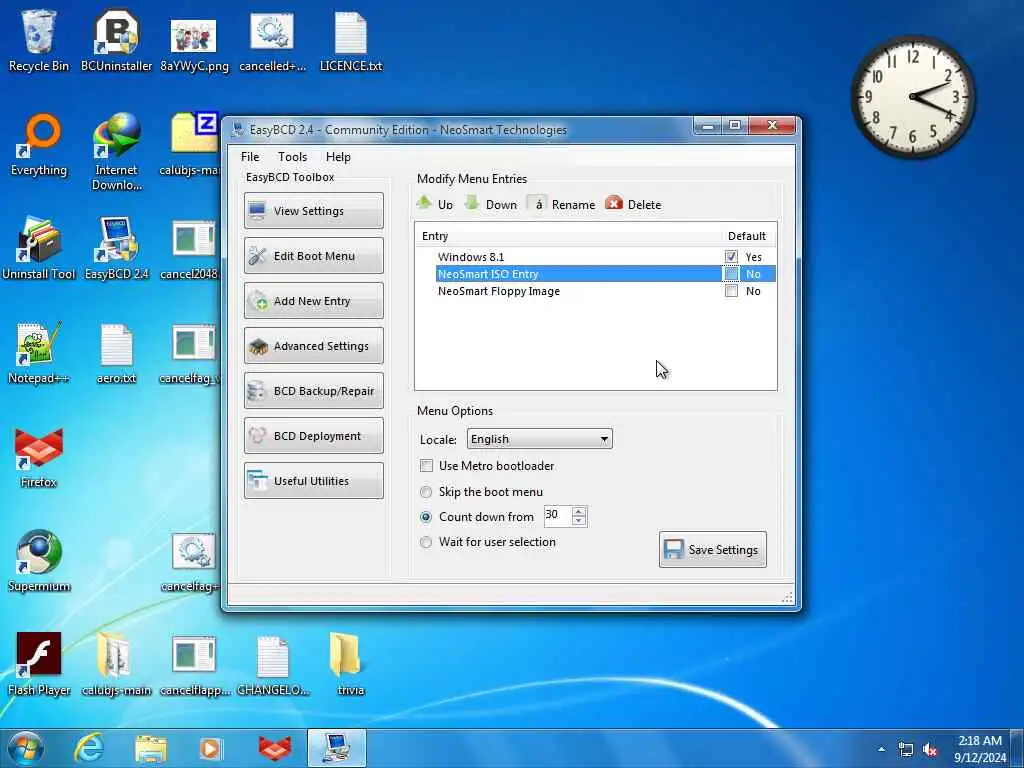The height and width of the screenshot is (768, 1024).
Task: Move entry Up with green arrow
Action: pyautogui.click(x=435, y=204)
